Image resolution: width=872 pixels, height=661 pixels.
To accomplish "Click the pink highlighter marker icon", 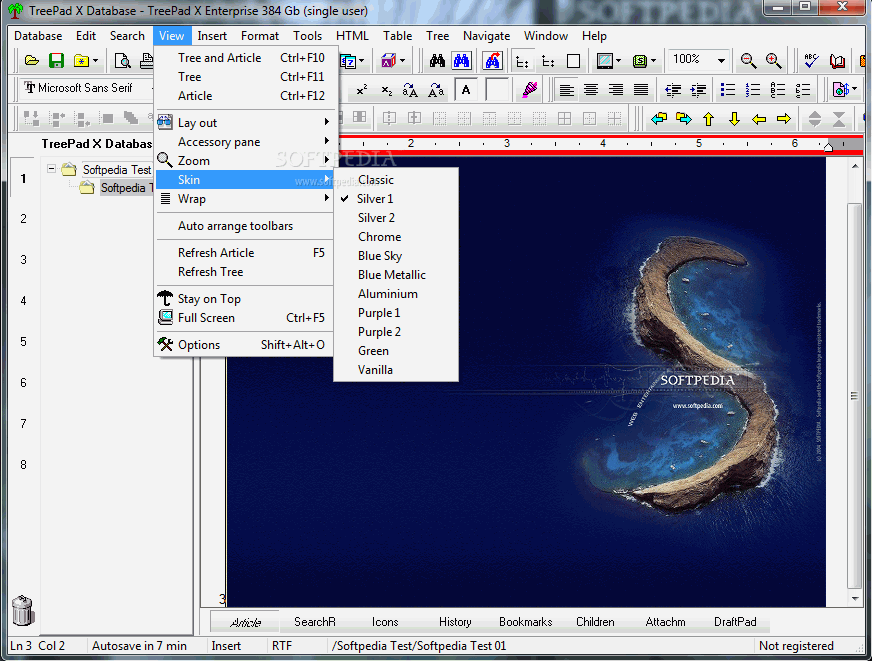I will (x=529, y=90).
